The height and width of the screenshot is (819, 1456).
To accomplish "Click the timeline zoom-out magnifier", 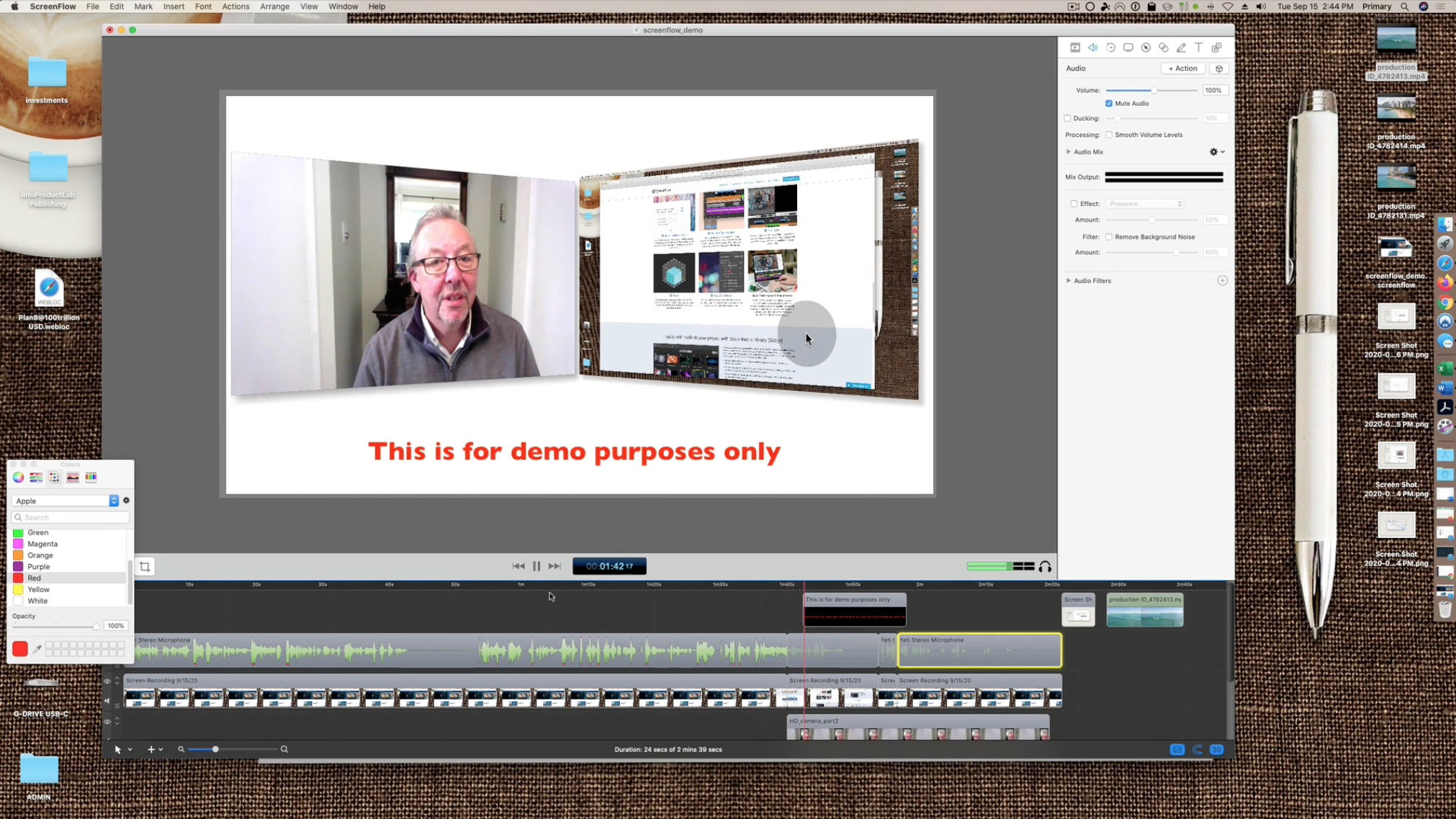I will [181, 750].
